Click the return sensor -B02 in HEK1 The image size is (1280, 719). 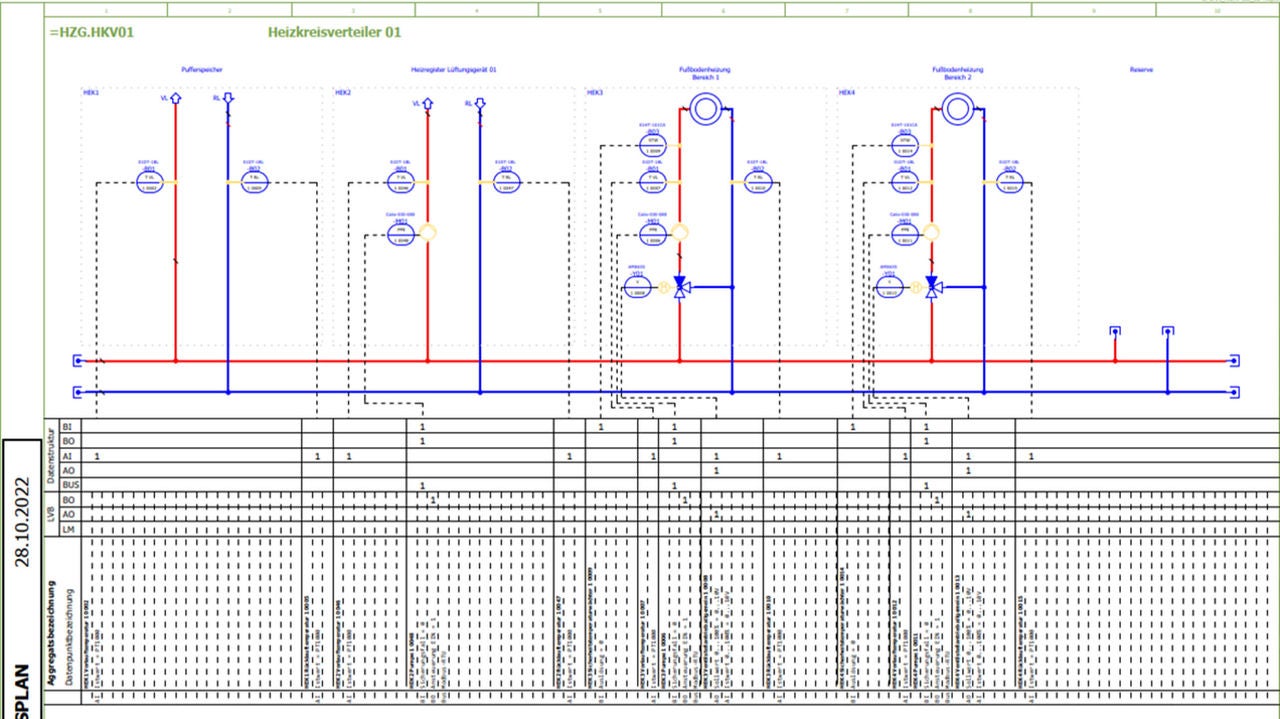(255, 181)
